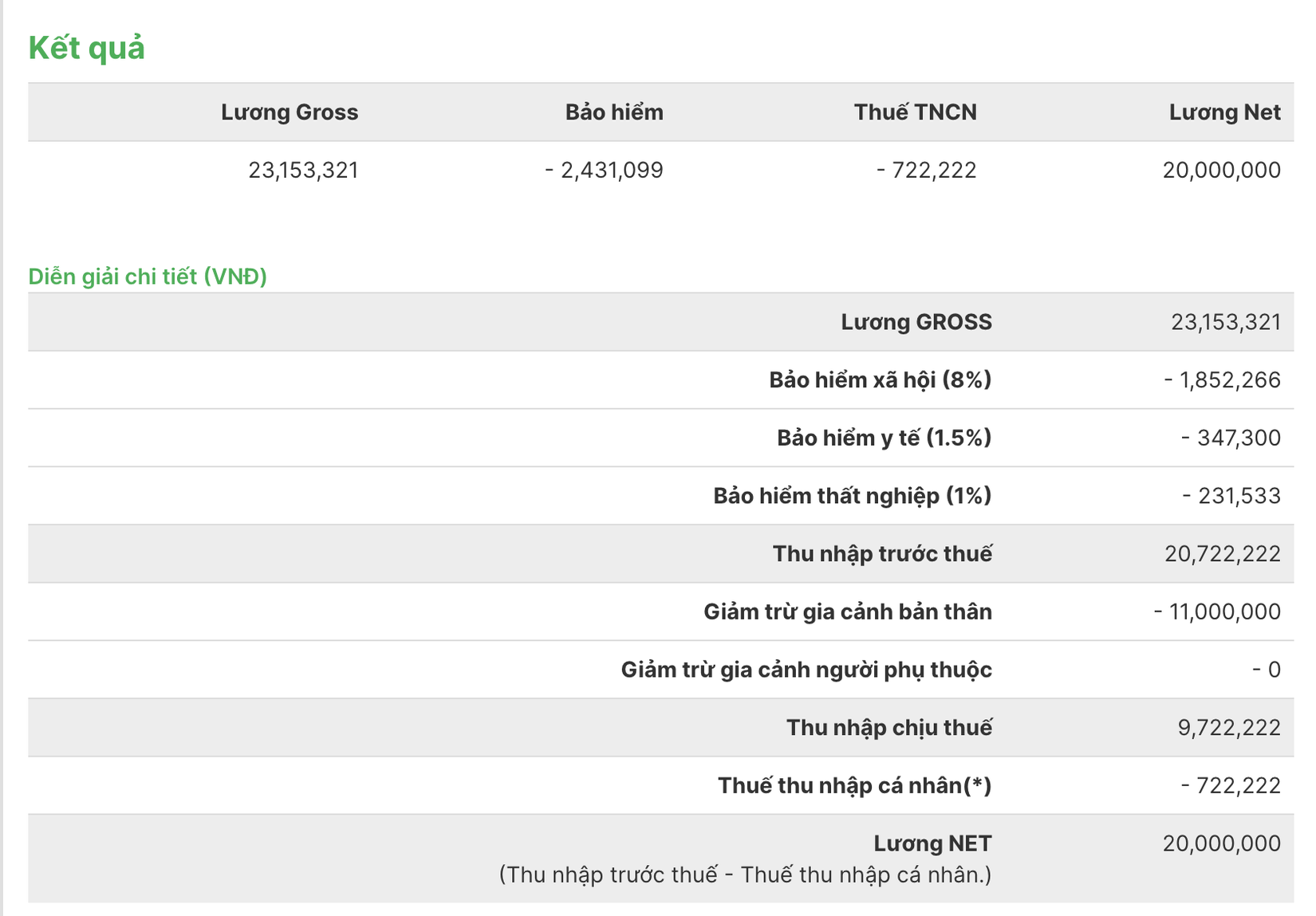Select the taxable income value 9,722,222
1316x916 pixels.
click(x=1228, y=728)
